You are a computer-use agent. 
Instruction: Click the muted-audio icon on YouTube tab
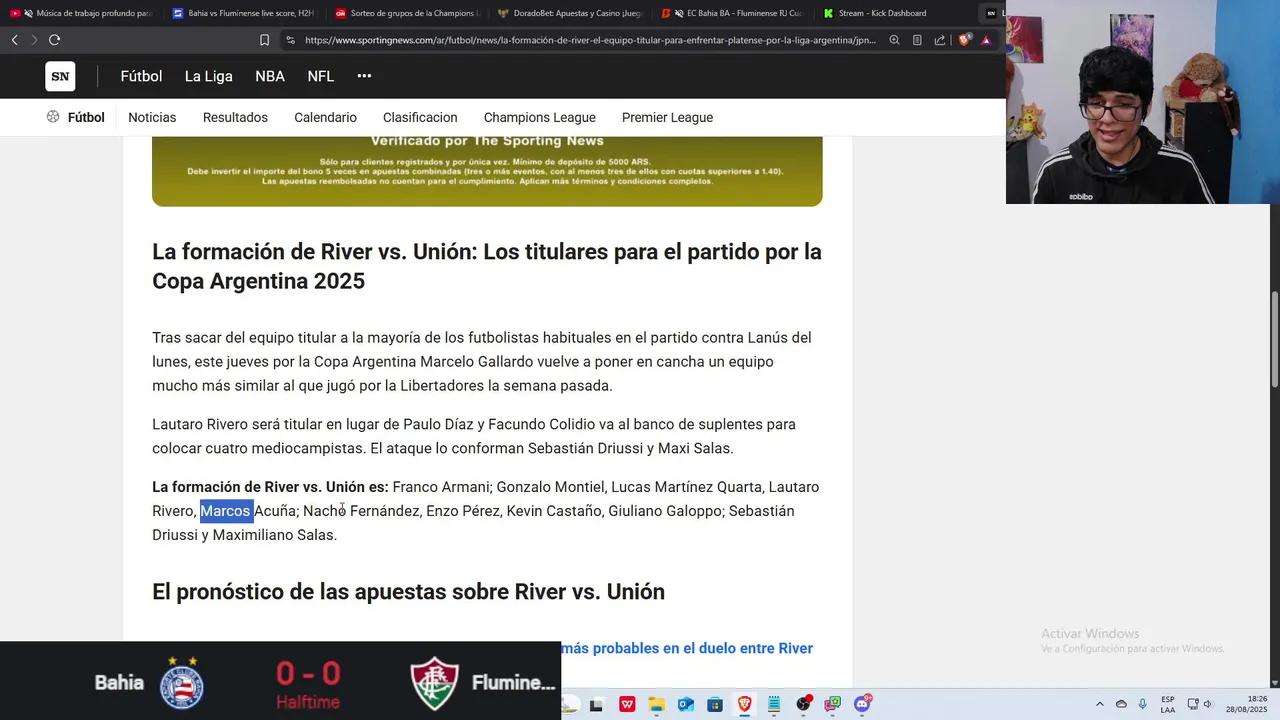pyautogui.click(x=28, y=13)
